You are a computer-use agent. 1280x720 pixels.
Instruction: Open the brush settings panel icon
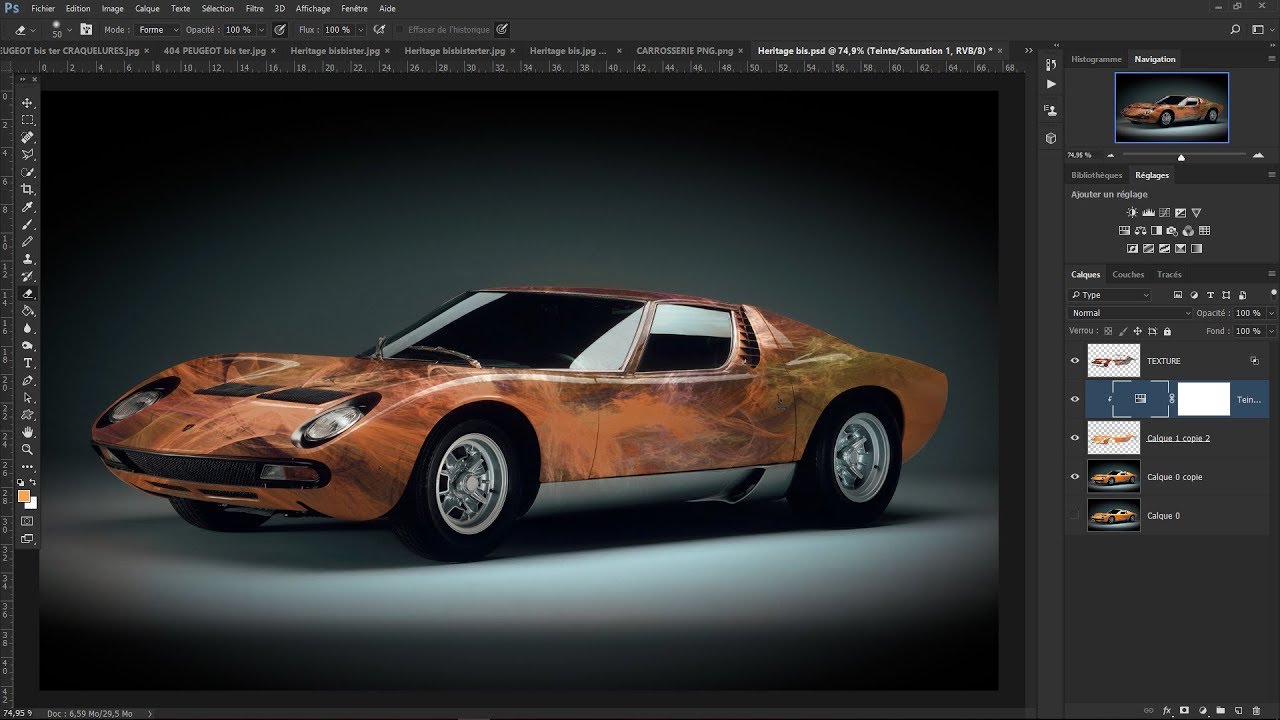[85, 30]
